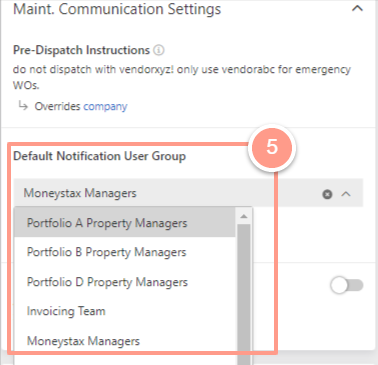Collapse the Maint. Communication Settings section chevron
The width and height of the screenshot is (378, 365).
pyautogui.click(x=357, y=8)
